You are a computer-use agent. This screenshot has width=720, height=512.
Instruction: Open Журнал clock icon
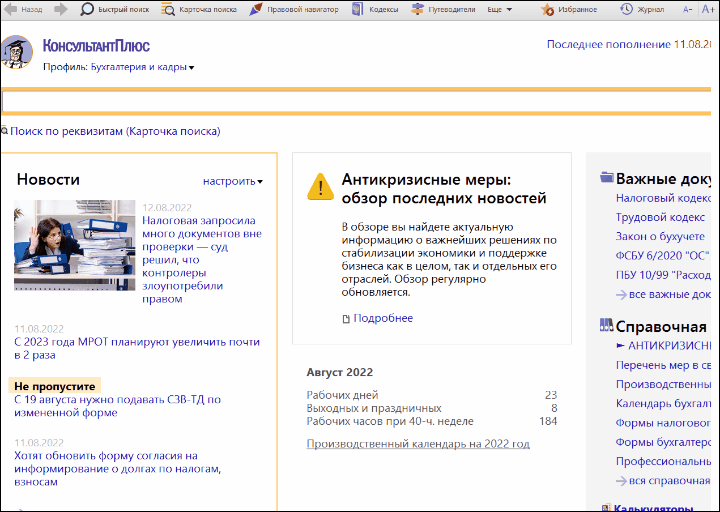(x=626, y=9)
